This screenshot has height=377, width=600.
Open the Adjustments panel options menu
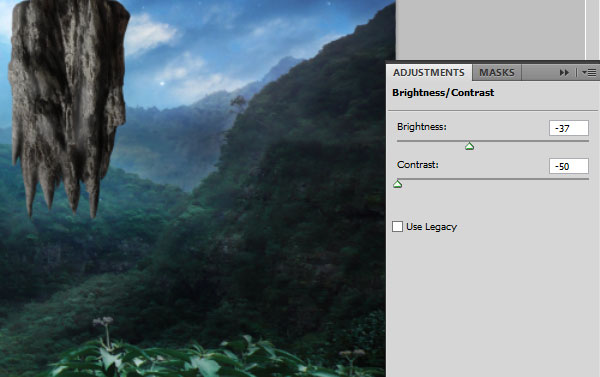click(589, 72)
